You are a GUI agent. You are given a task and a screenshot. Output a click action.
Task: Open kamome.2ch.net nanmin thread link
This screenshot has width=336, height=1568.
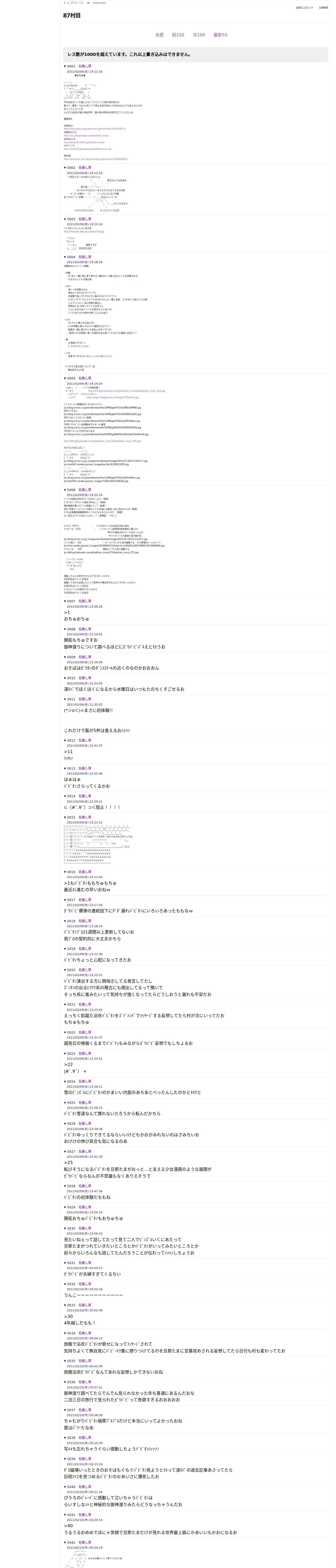tap(95, 159)
